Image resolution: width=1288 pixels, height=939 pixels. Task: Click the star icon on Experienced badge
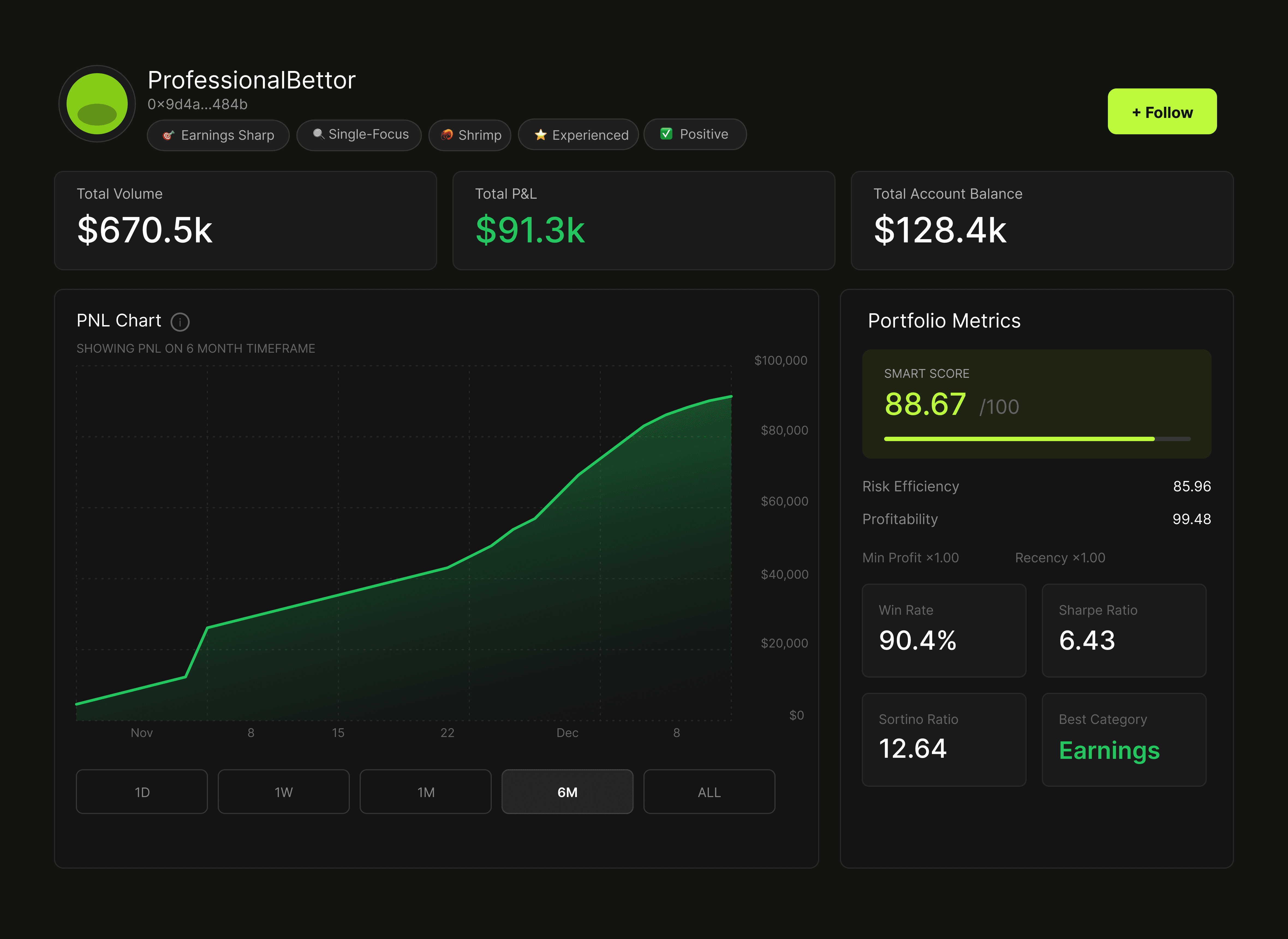tap(540, 135)
